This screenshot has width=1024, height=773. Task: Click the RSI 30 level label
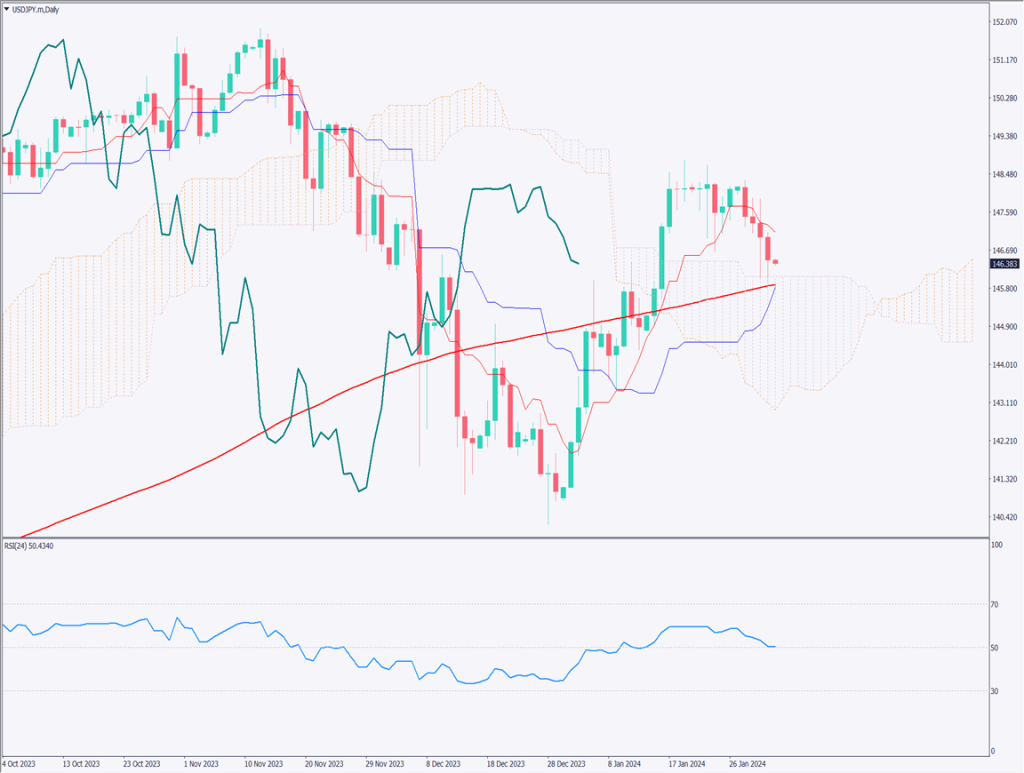pos(995,691)
